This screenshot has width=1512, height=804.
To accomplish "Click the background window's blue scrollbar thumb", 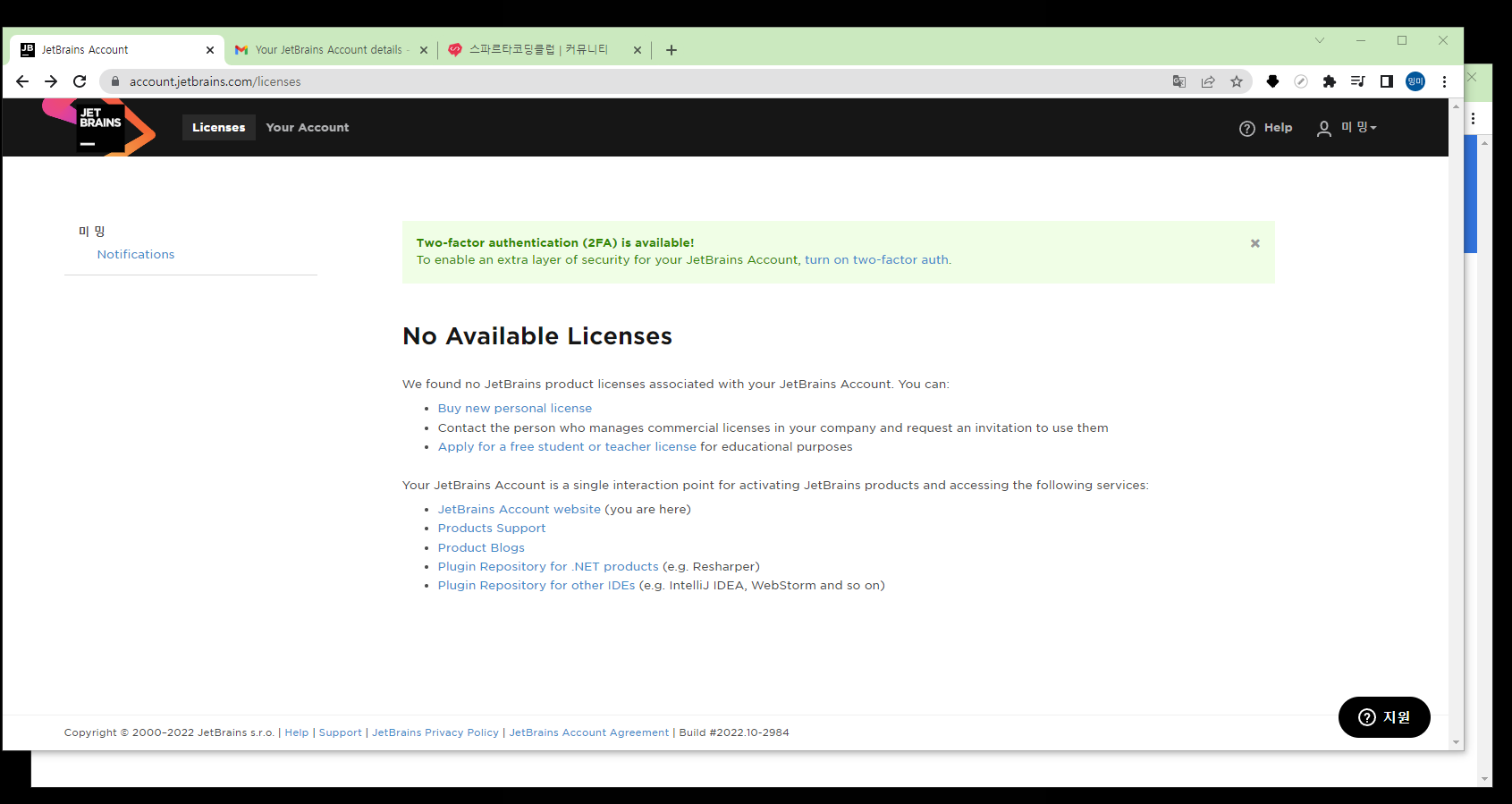I will (x=1471, y=194).
